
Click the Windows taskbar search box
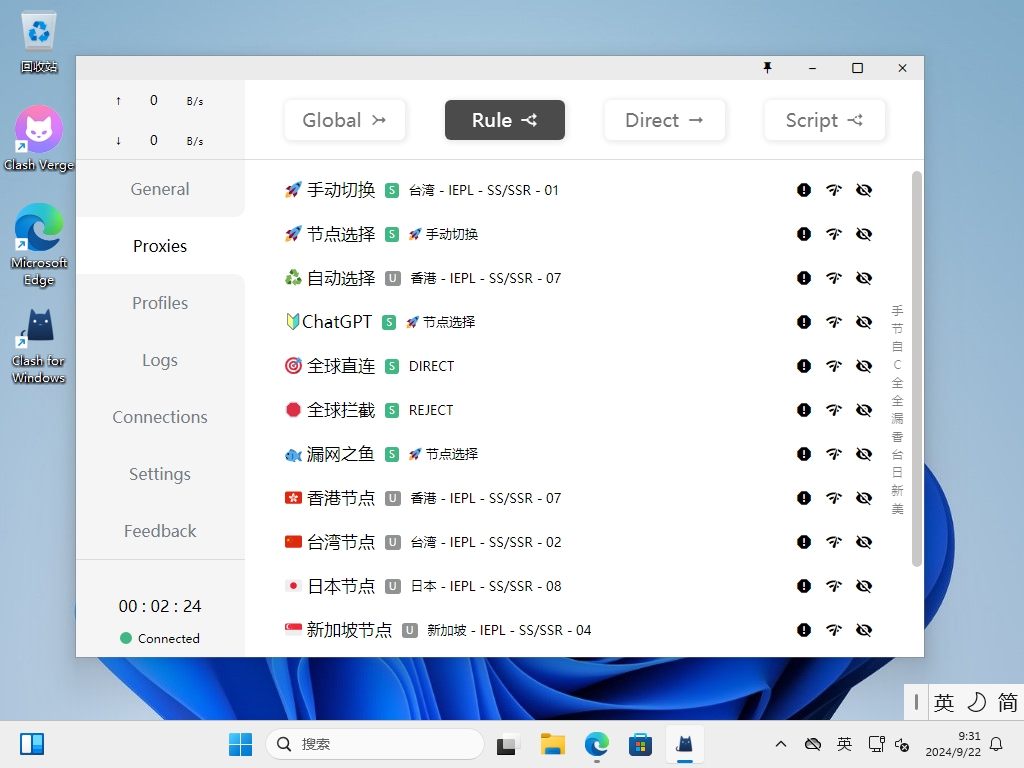375,744
